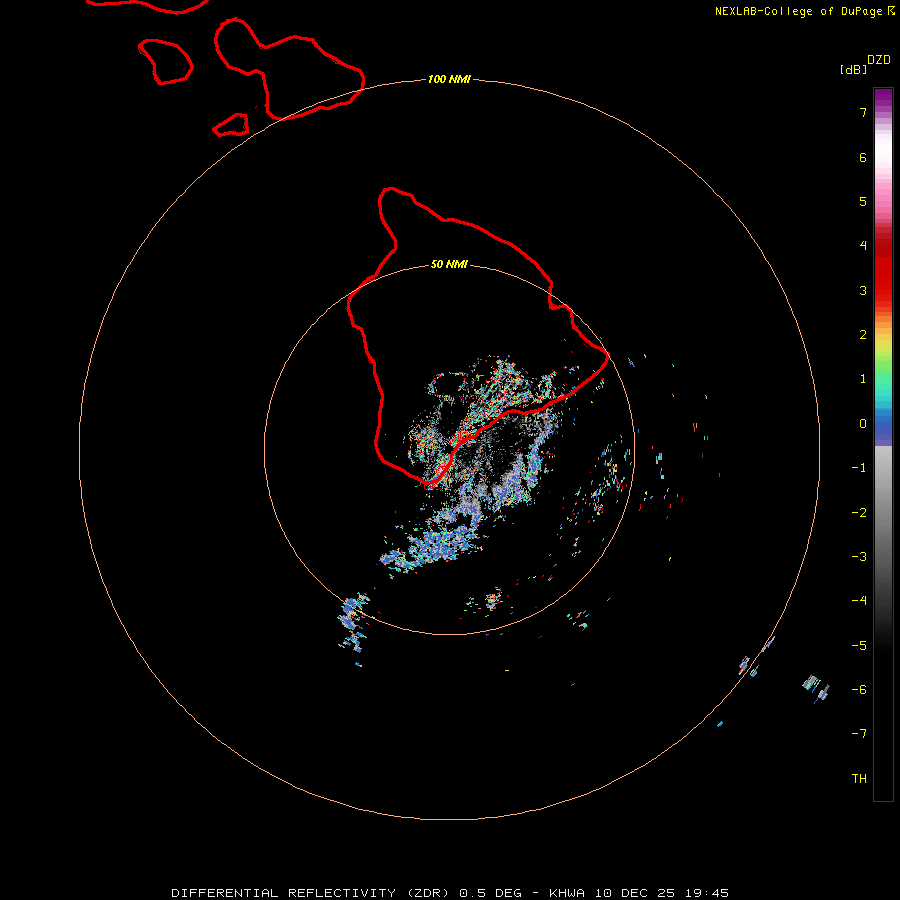Click the -2 value on the scale

click(x=859, y=512)
